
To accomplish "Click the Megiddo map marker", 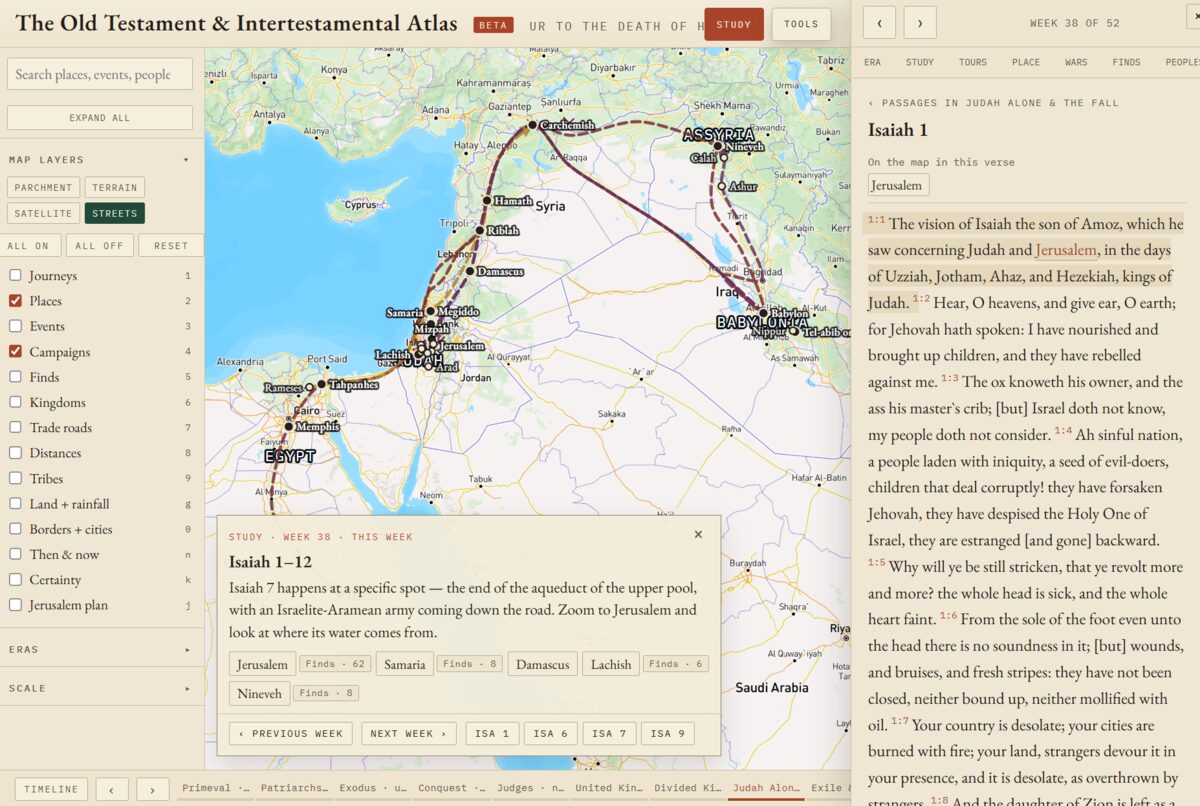I will point(430,312).
